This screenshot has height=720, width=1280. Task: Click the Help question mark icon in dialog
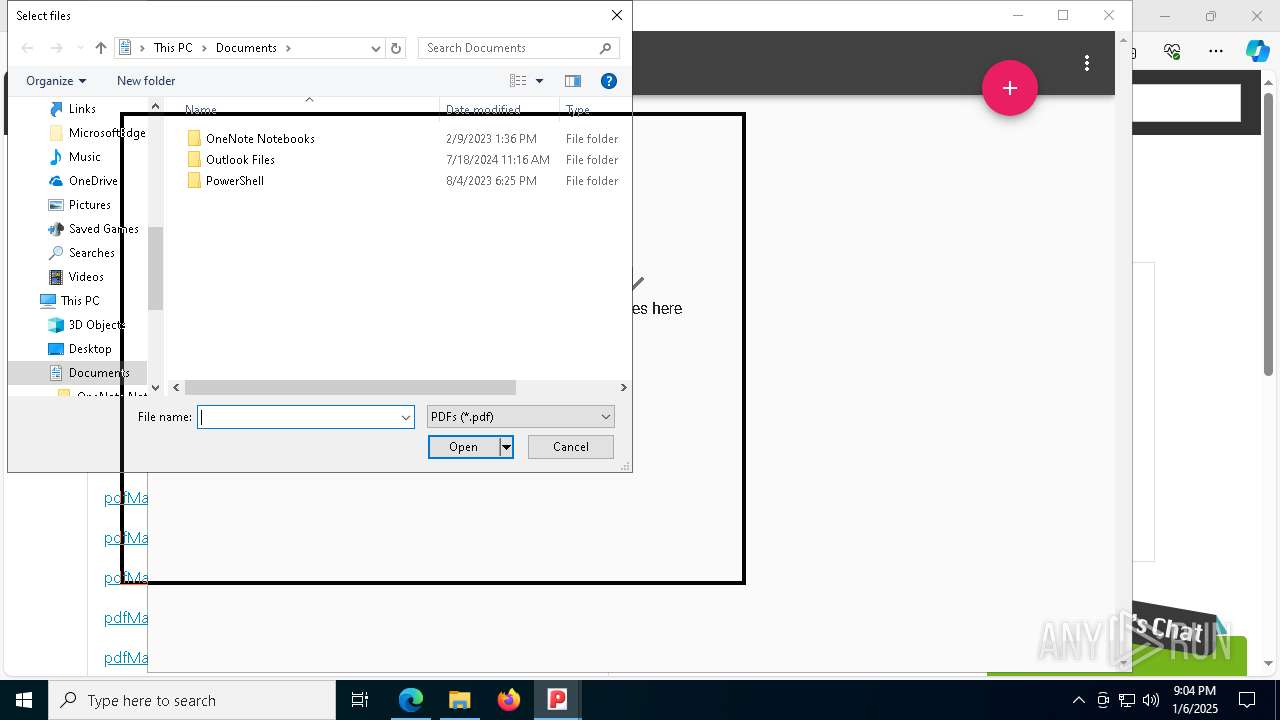tap(609, 81)
